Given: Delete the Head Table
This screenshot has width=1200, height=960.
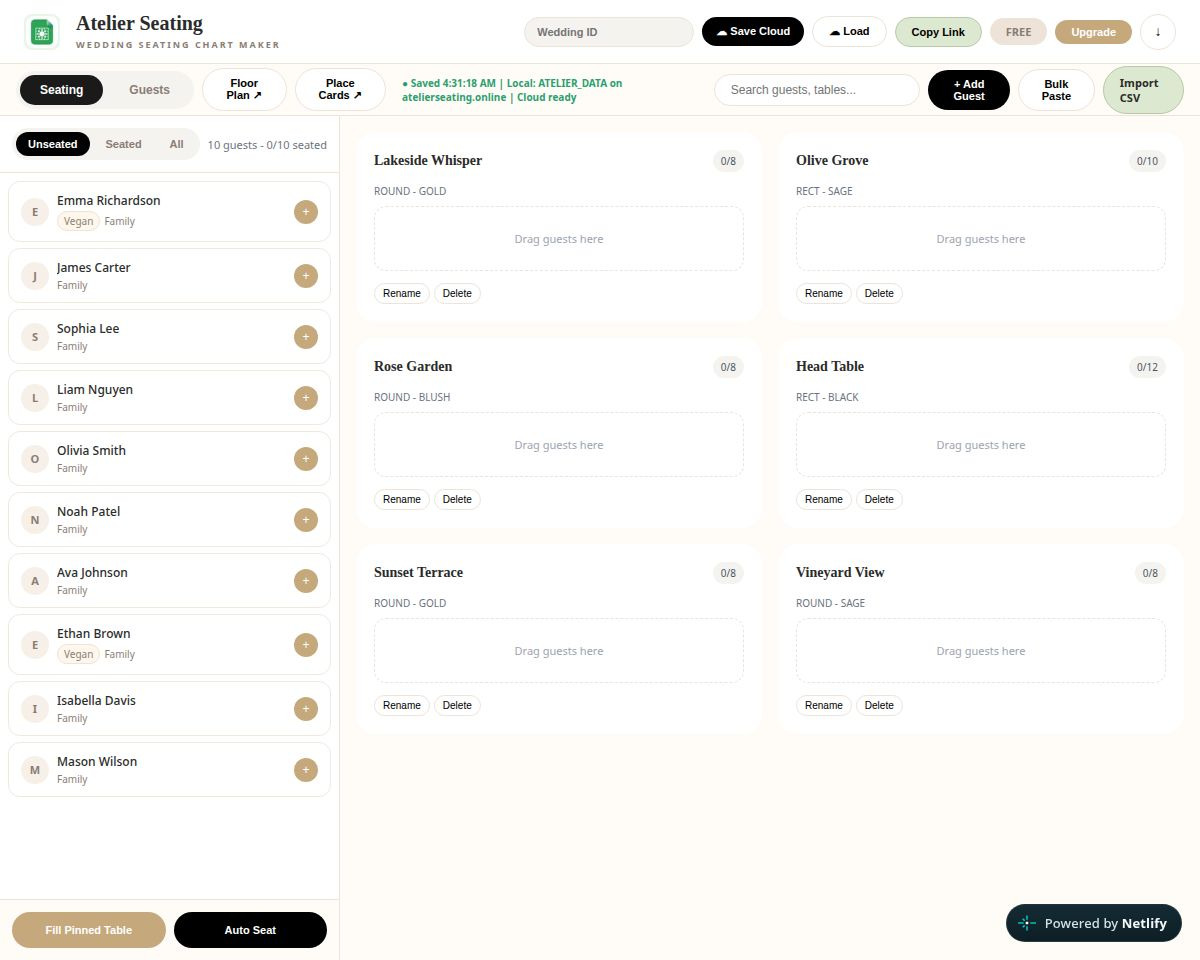Looking at the screenshot, I should [x=879, y=499].
